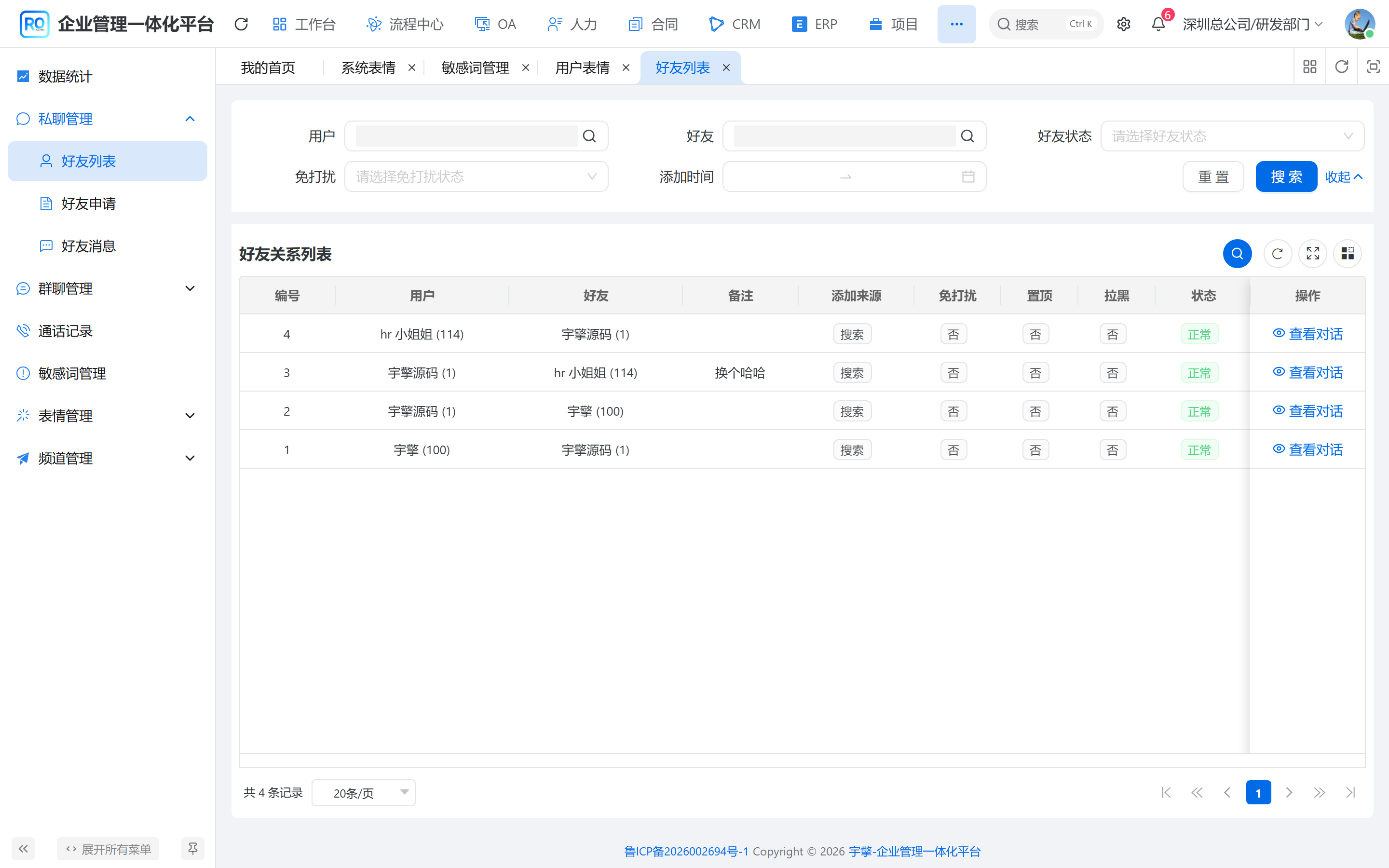Switch to the 我的首页 tab
This screenshot has width=1389, height=868.
pyautogui.click(x=268, y=68)
